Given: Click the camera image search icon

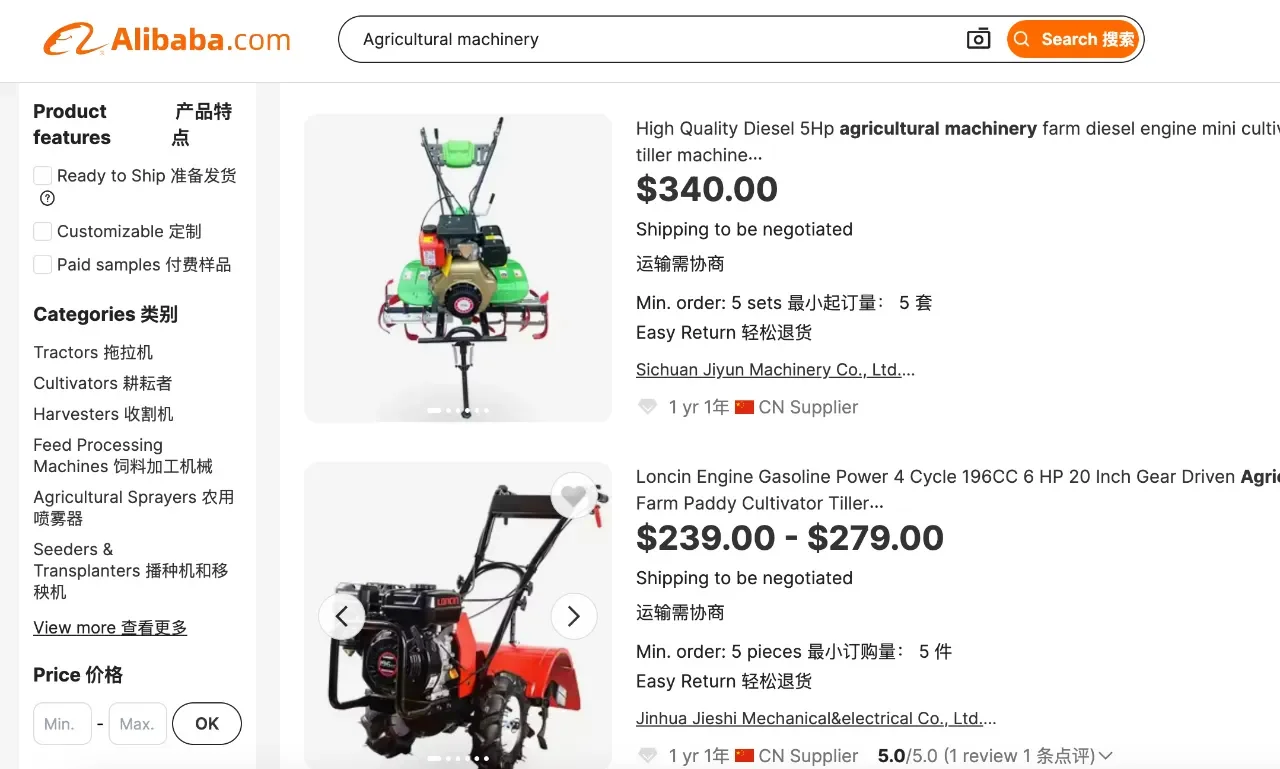Looking at the screenshot, I should coord(978,39).
